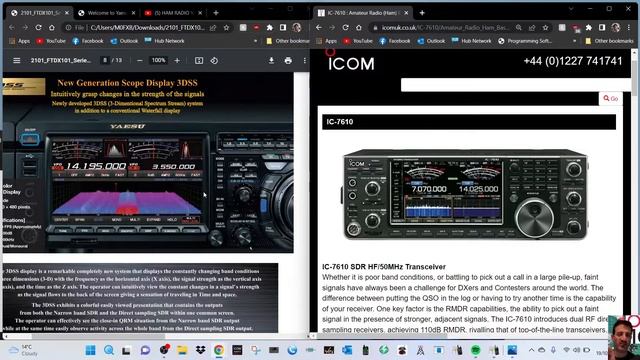
Task: Close the Welcome to Yaesu tab
Action: 133,13
